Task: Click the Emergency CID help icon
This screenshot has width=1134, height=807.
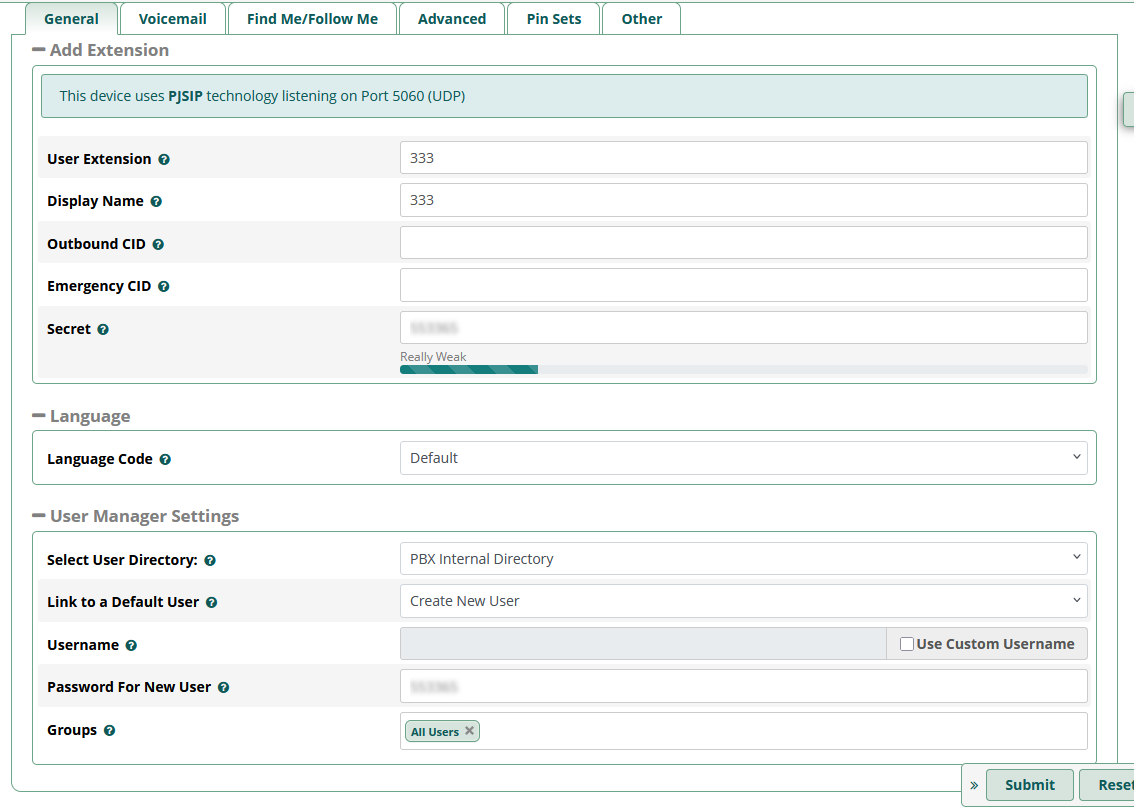Action: point(164,287)
